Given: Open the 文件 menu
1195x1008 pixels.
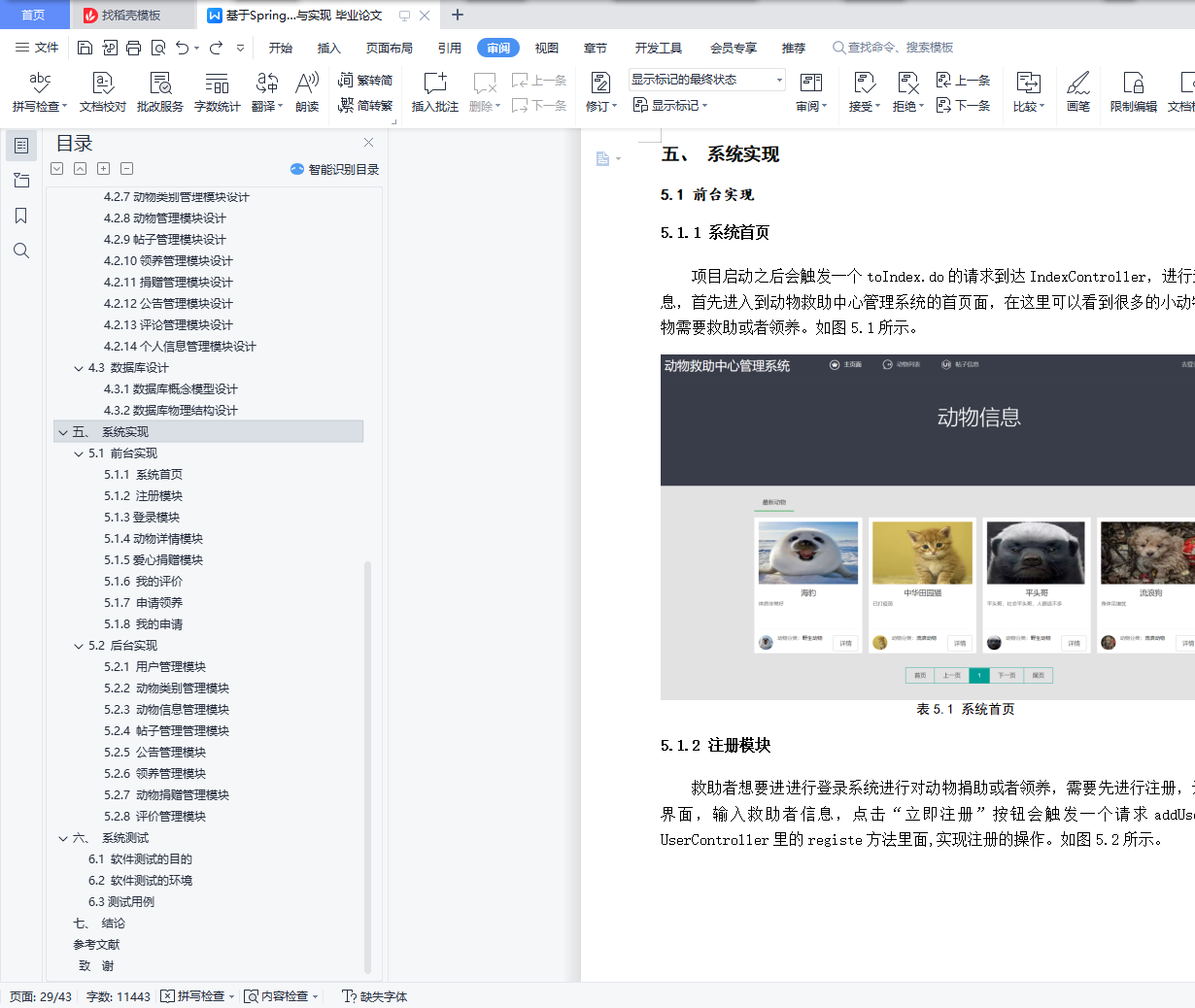Looking at the screenshot, I should (x=37, y=48).
